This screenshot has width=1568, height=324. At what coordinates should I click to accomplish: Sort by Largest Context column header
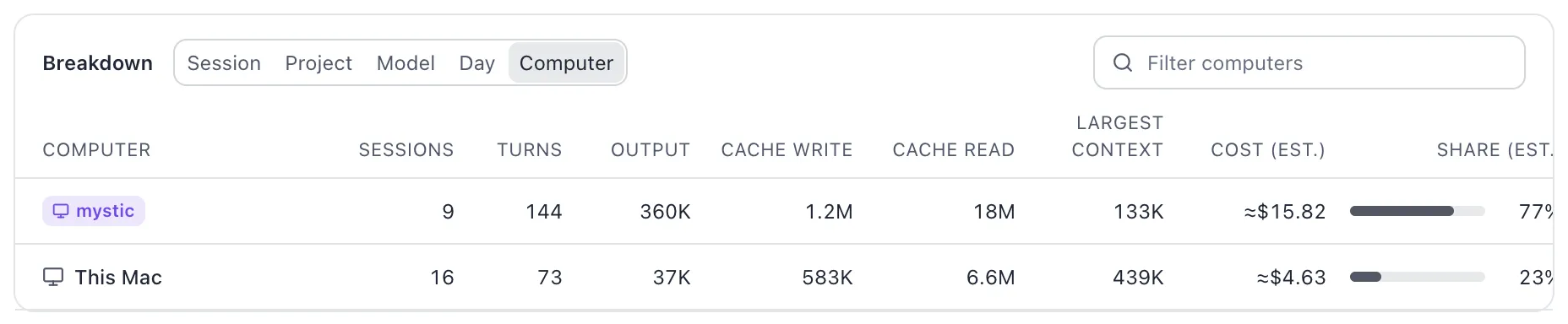pyautogui.click(x=1118, y=137)
